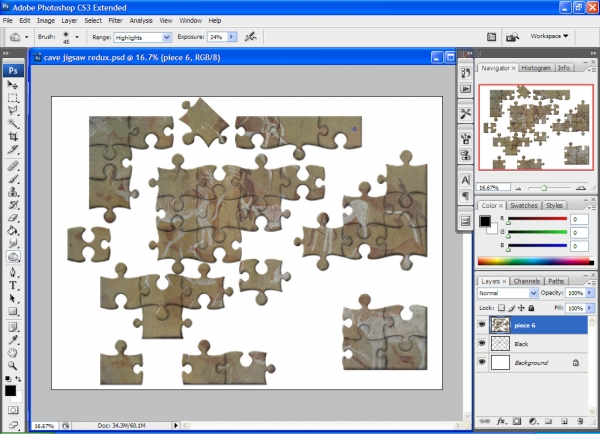Select the Paint Bucket tool
Screen dimensions: 600x434
(13, 231)
